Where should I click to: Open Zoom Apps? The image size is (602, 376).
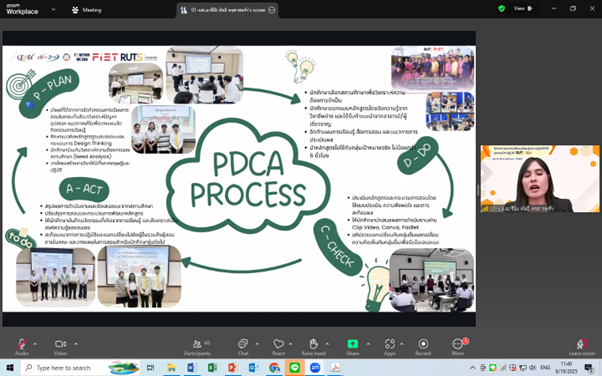pyautogui.click(x=390, y=346)
